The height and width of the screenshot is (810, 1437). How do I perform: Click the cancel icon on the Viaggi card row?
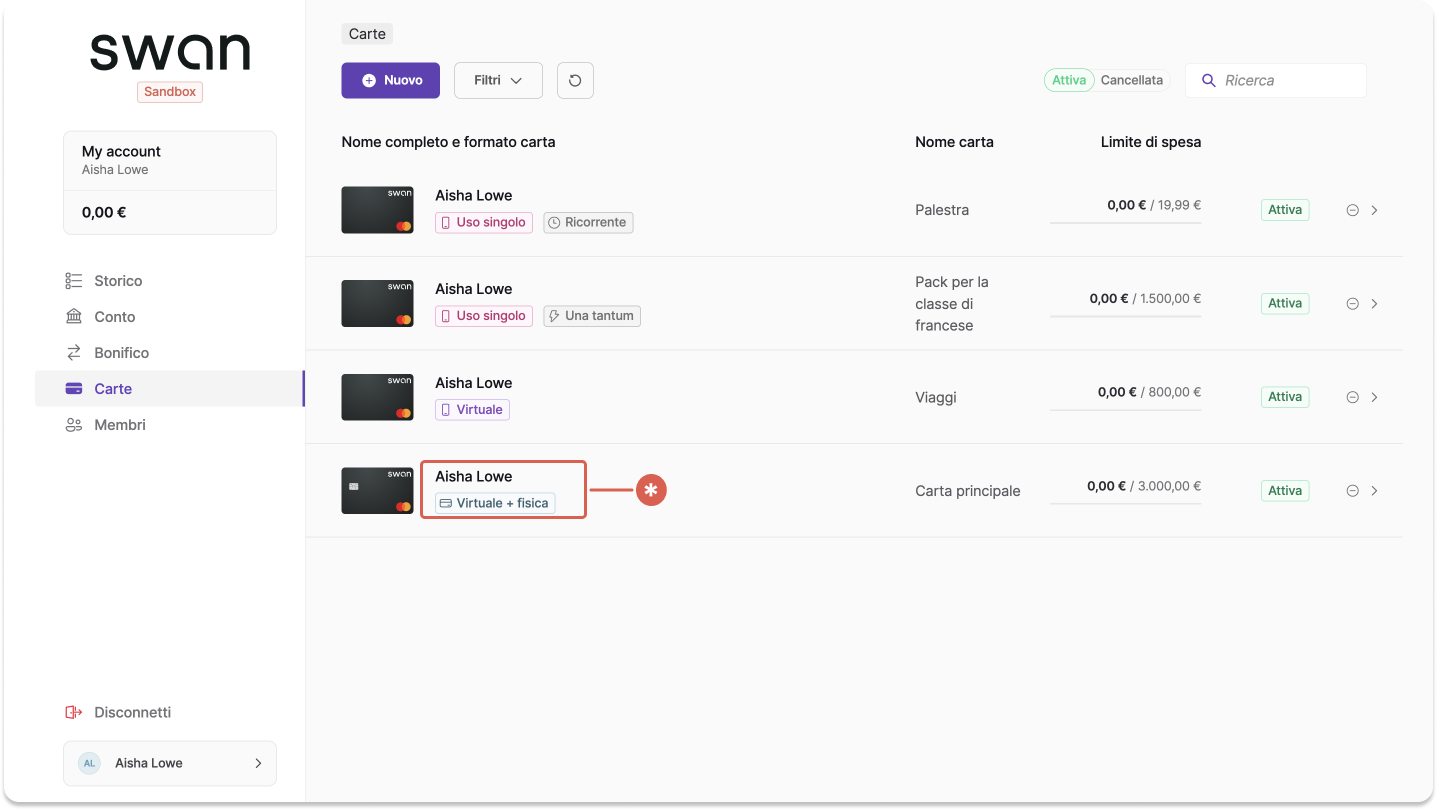(x=1352, y=397)
